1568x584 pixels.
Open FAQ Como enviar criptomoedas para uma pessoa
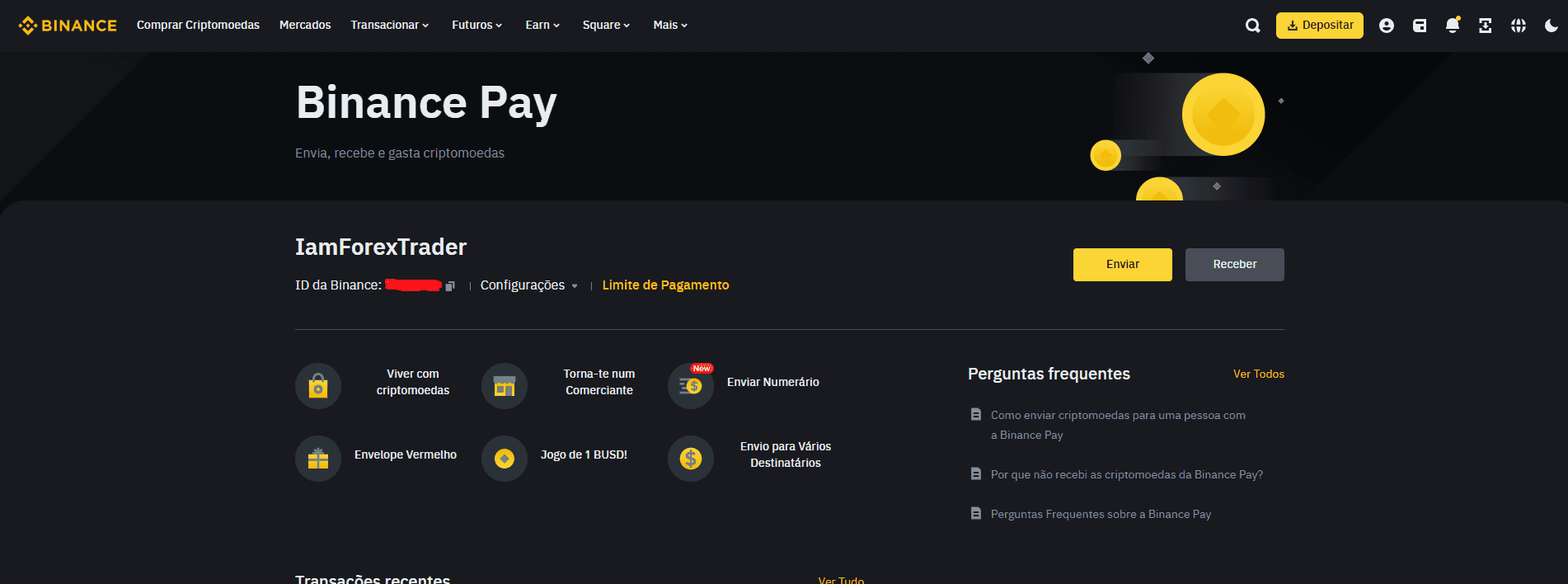pyautogui.click(x=1118, y=425)
